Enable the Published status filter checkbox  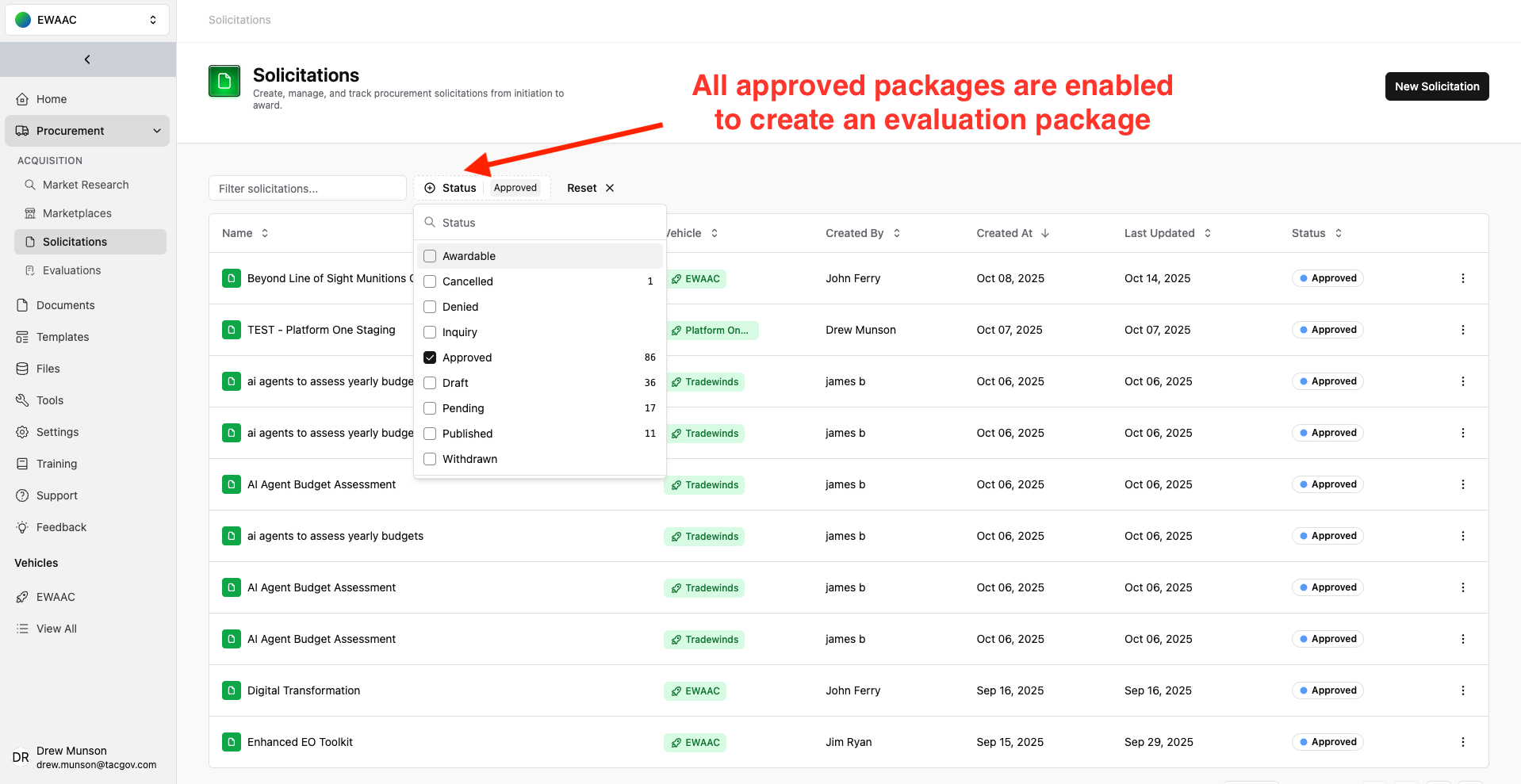(x=430, y=434)
